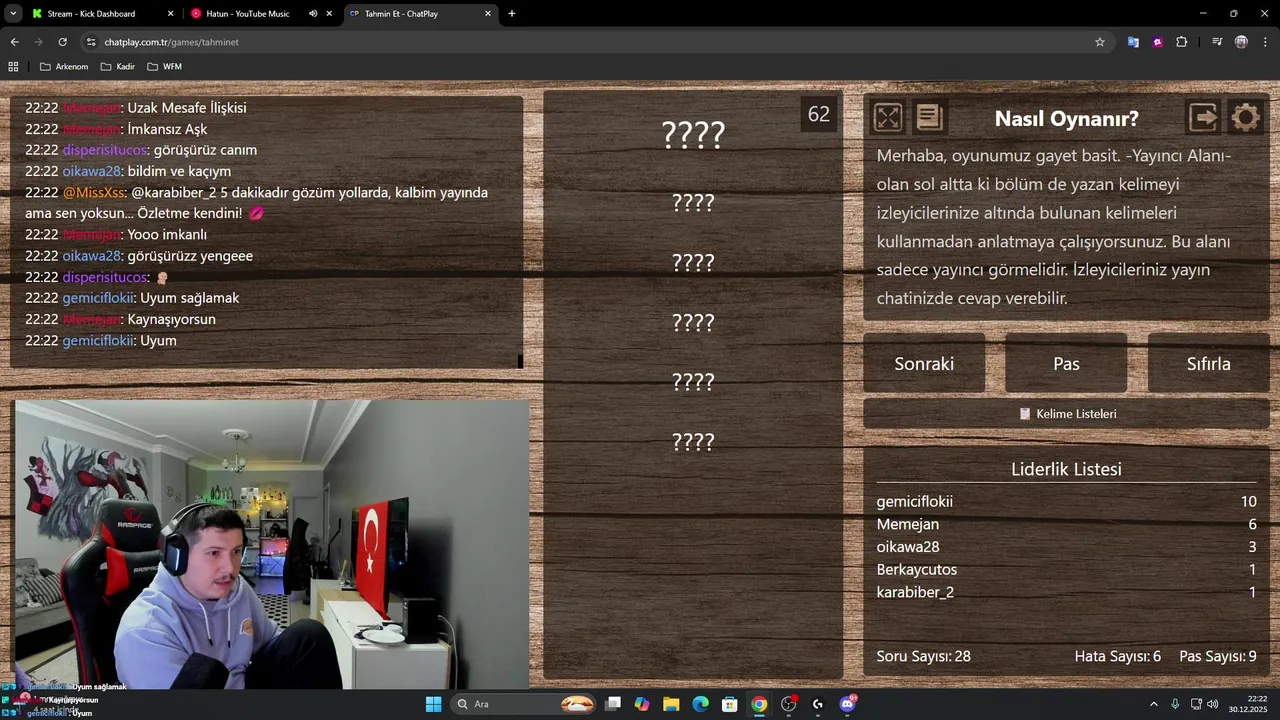Open the game settings gear icon
The height and width of the screenshot is (720, 1280).
(x=1245, y=118)
